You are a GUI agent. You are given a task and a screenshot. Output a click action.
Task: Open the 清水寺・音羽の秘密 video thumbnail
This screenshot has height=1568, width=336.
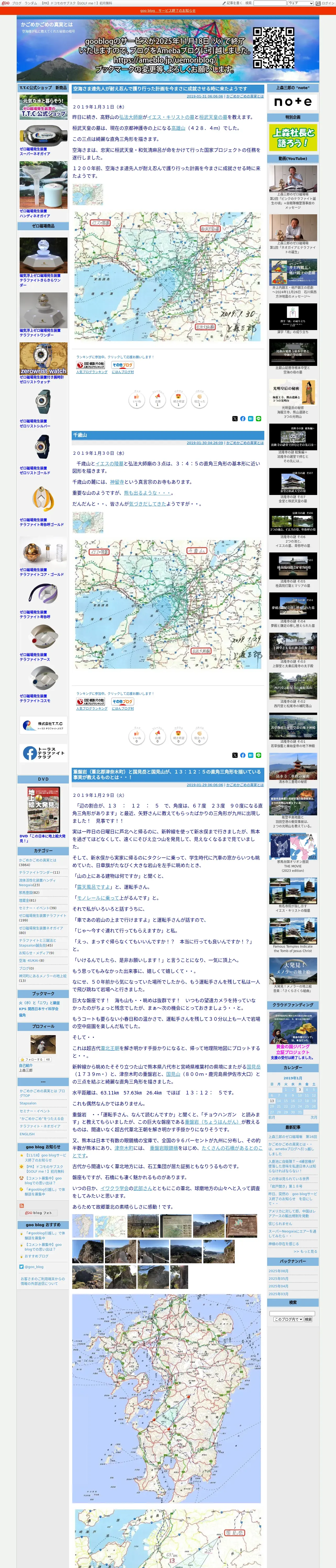coord(293,766)
